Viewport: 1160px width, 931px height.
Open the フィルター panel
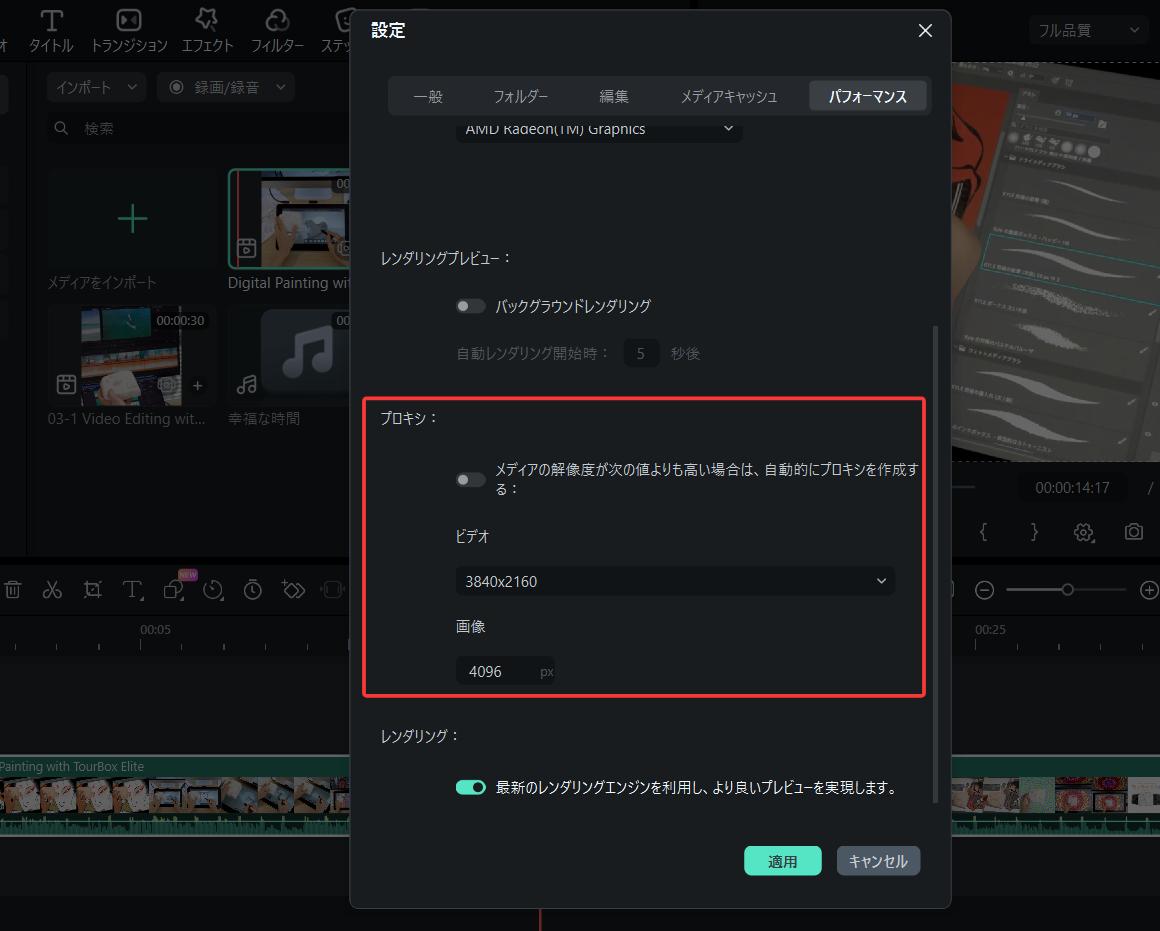point(277,30)
